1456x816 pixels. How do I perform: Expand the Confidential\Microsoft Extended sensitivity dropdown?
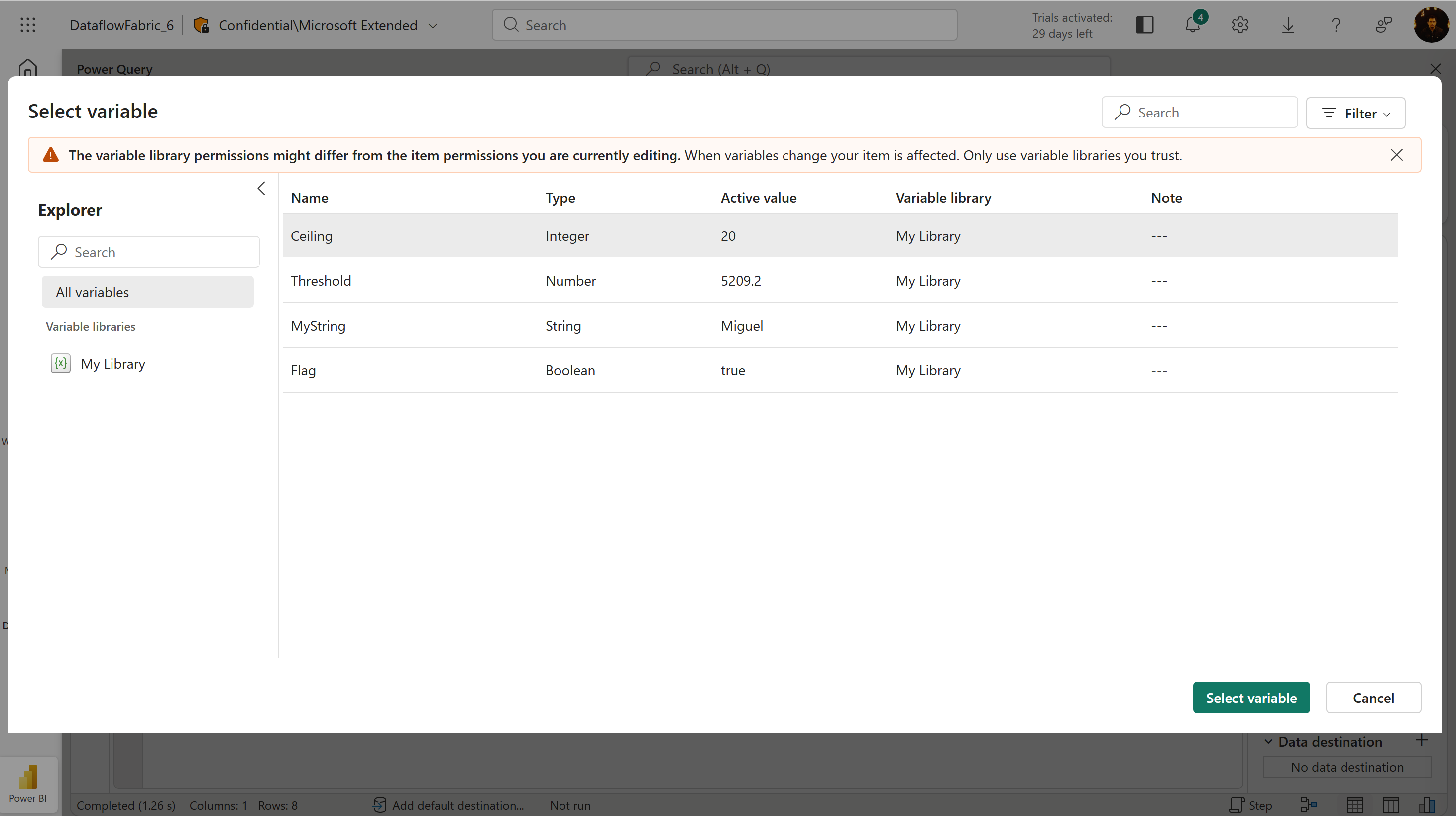point(433,25)
